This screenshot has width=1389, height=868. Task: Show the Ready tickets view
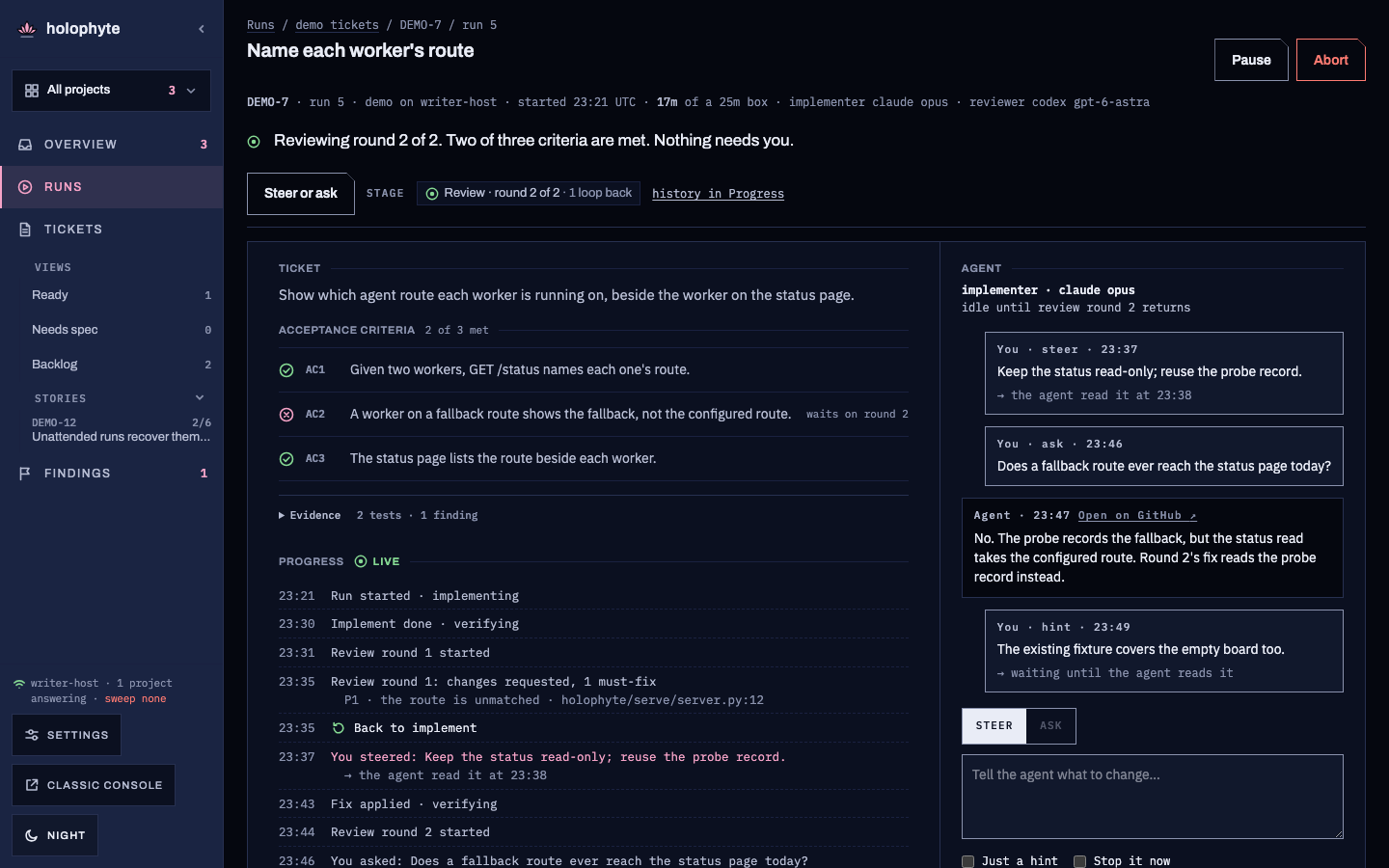click(x=121, y=295)
